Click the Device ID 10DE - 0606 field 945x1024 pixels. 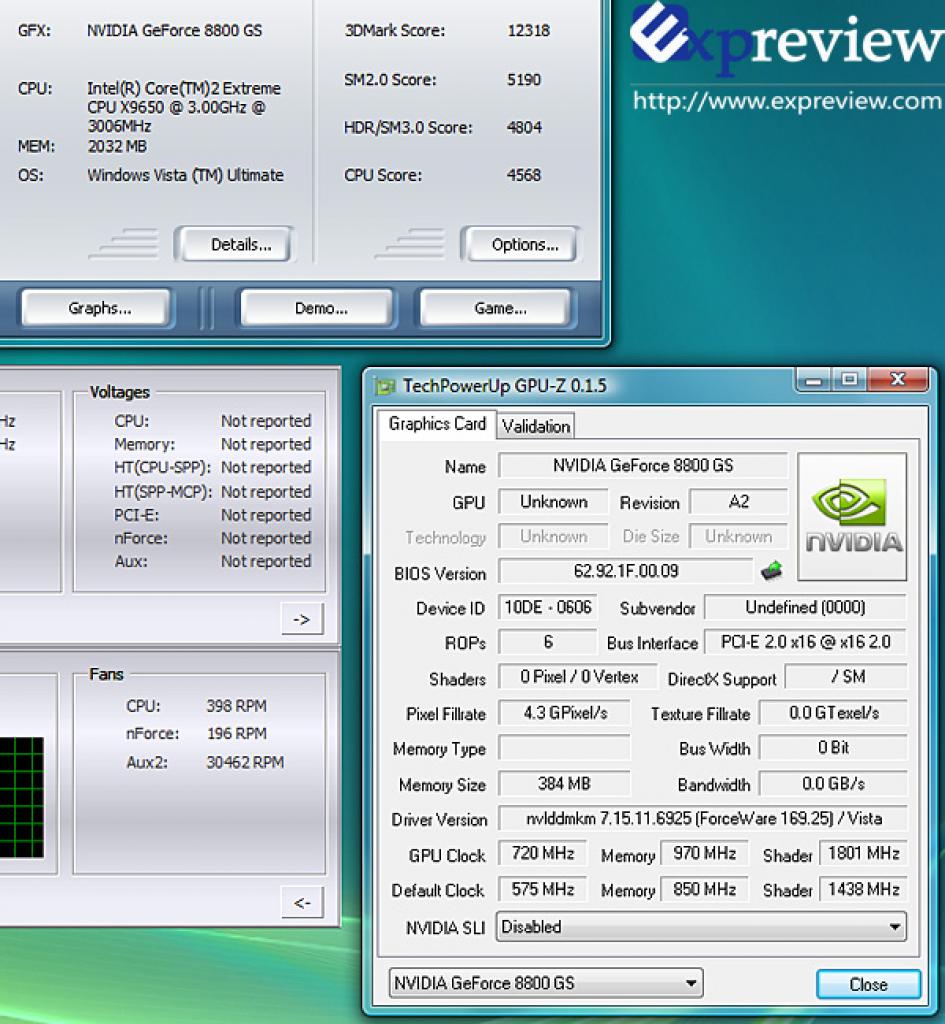pyautogui.click(x=547, y=607)
